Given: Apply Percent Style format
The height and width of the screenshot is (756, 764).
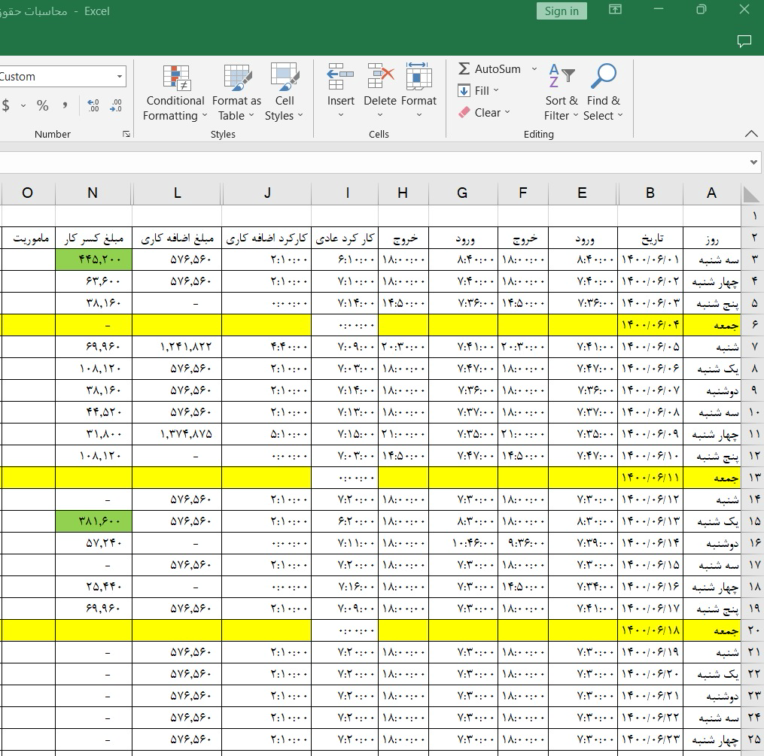Looking at the screenshot, I should 42,105.
